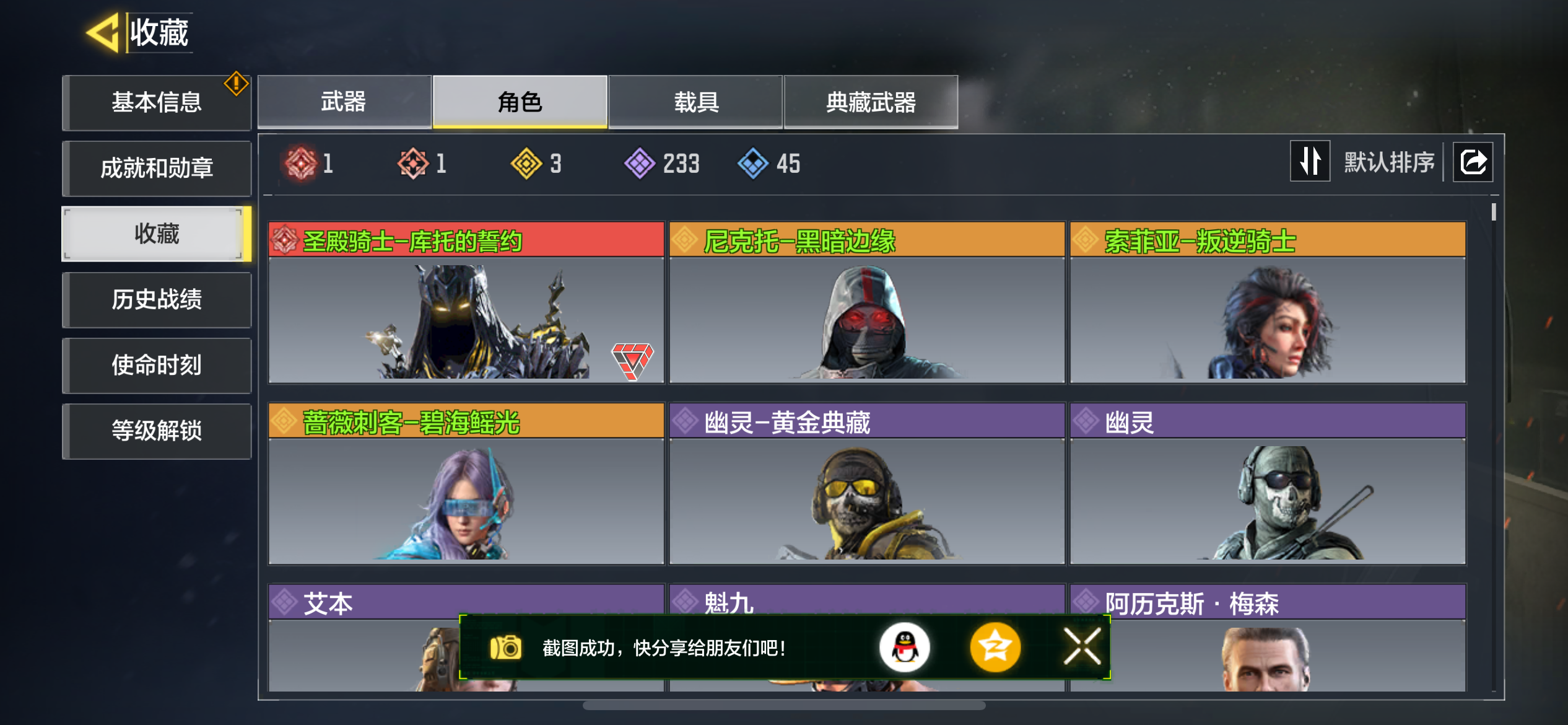This screenshot has height=725, width=1568.
Task: Click the red mythic rarity filter icon
Action: (x=301, y=164)
